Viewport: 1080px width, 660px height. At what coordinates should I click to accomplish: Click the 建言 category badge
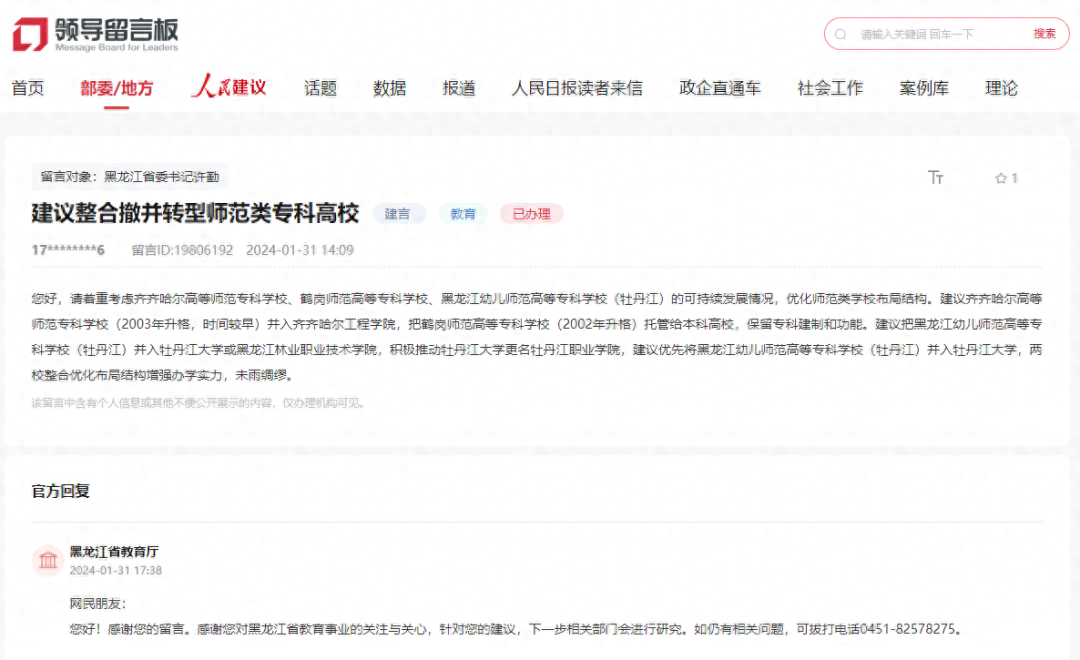[x=399, y=213]
